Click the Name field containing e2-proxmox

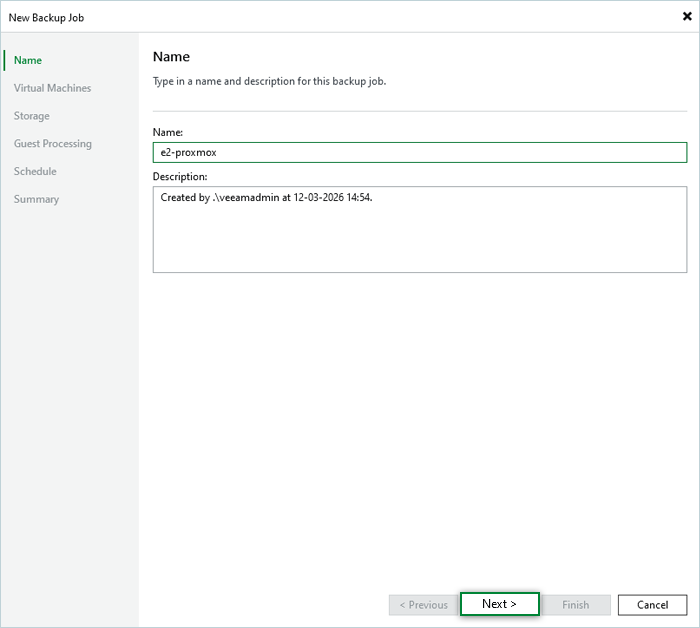[x=419, y=152]
